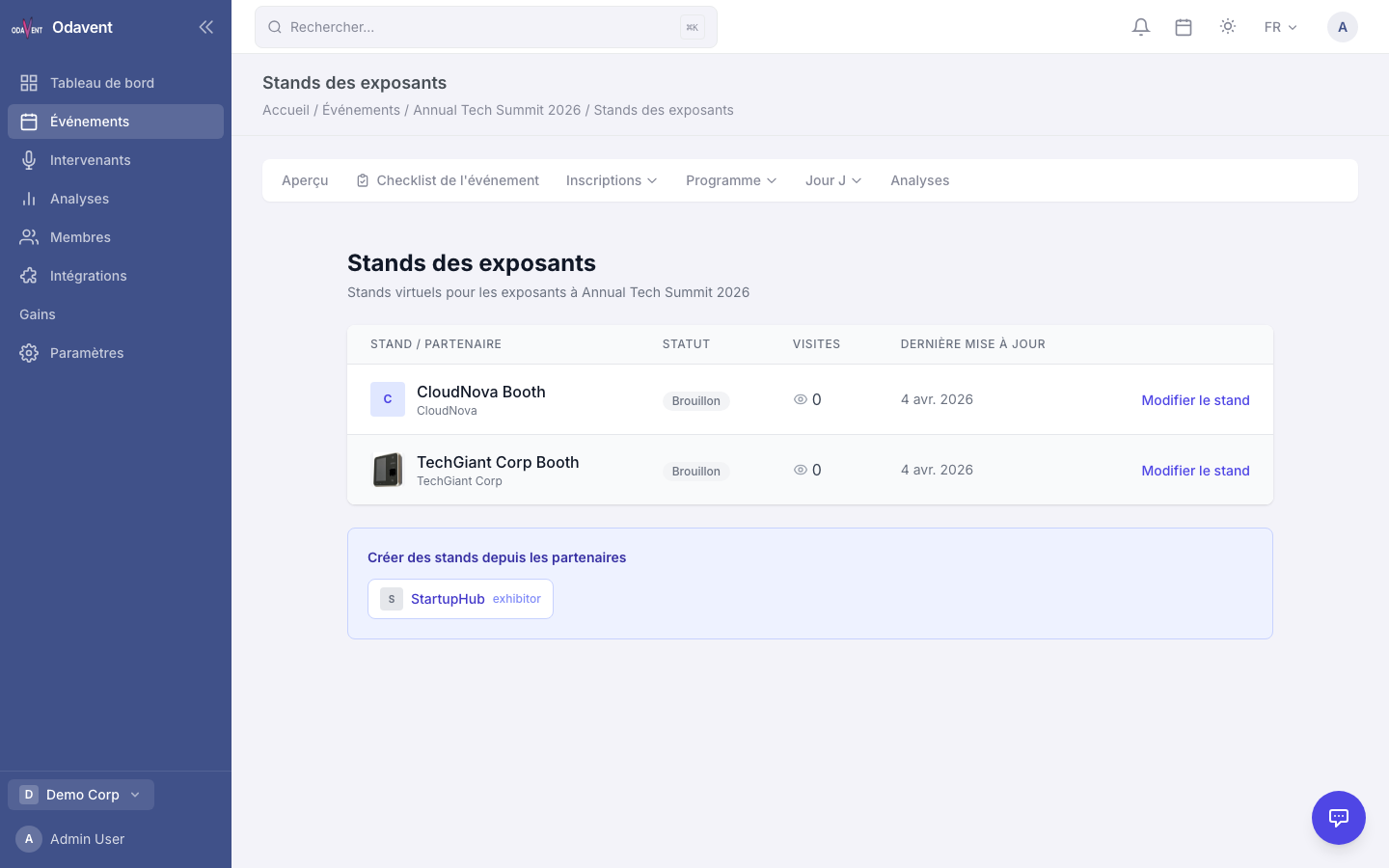
Task: Click CloudNova Booth's Brouillon status badge
Action: coord(695,401)
